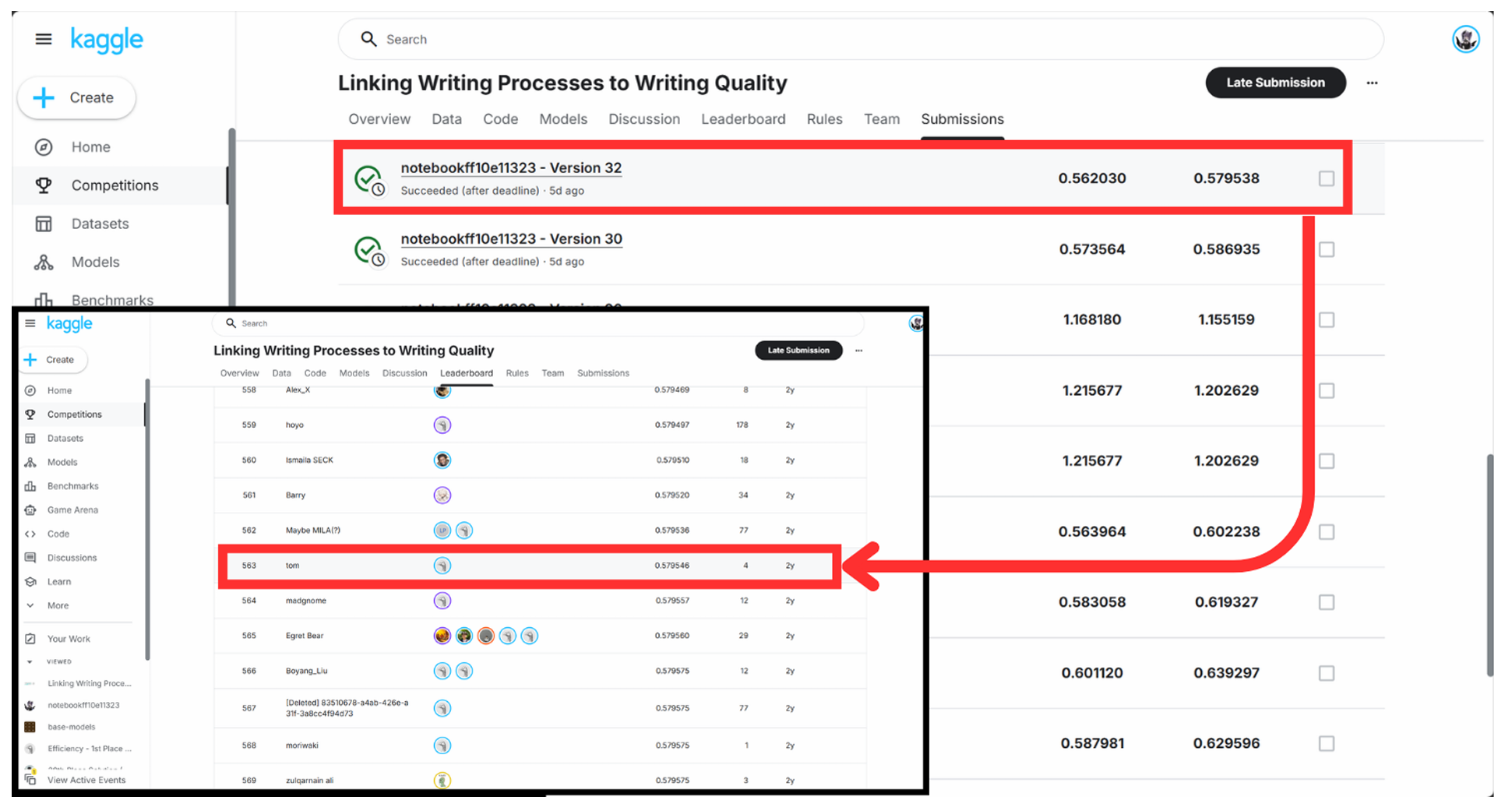Viewport: 1512px width, 811px height.
Task: Click the 0.579546 score in tom's row
Action: click(x=671, y=566)
